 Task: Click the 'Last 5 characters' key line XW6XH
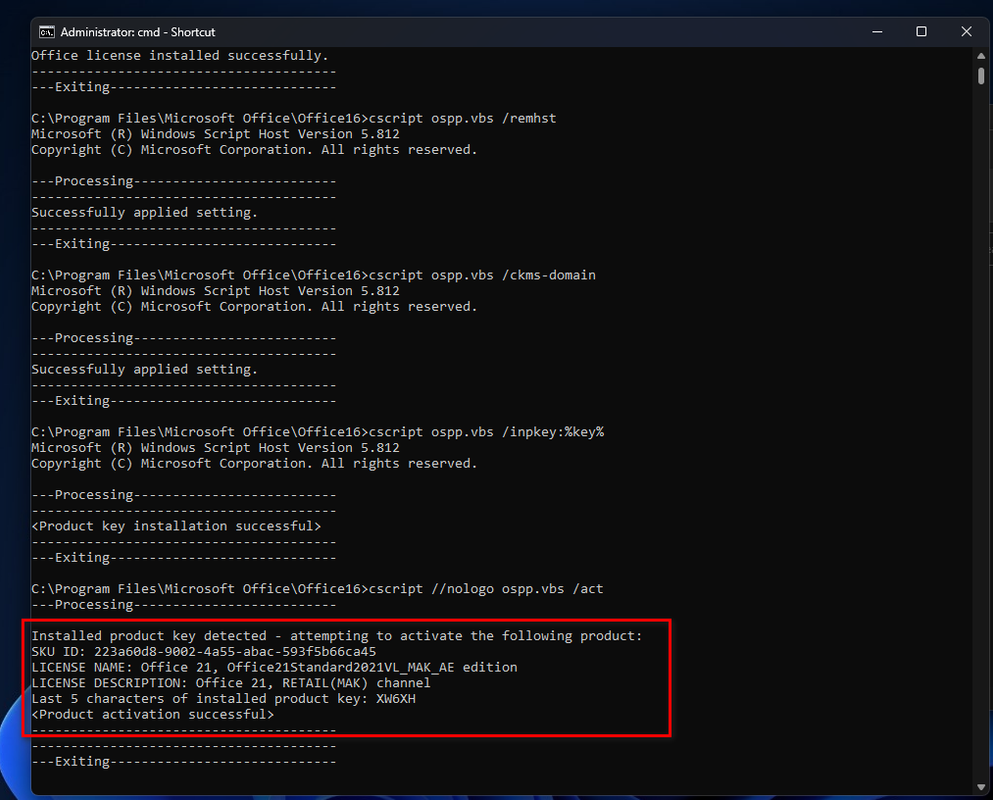224,699
